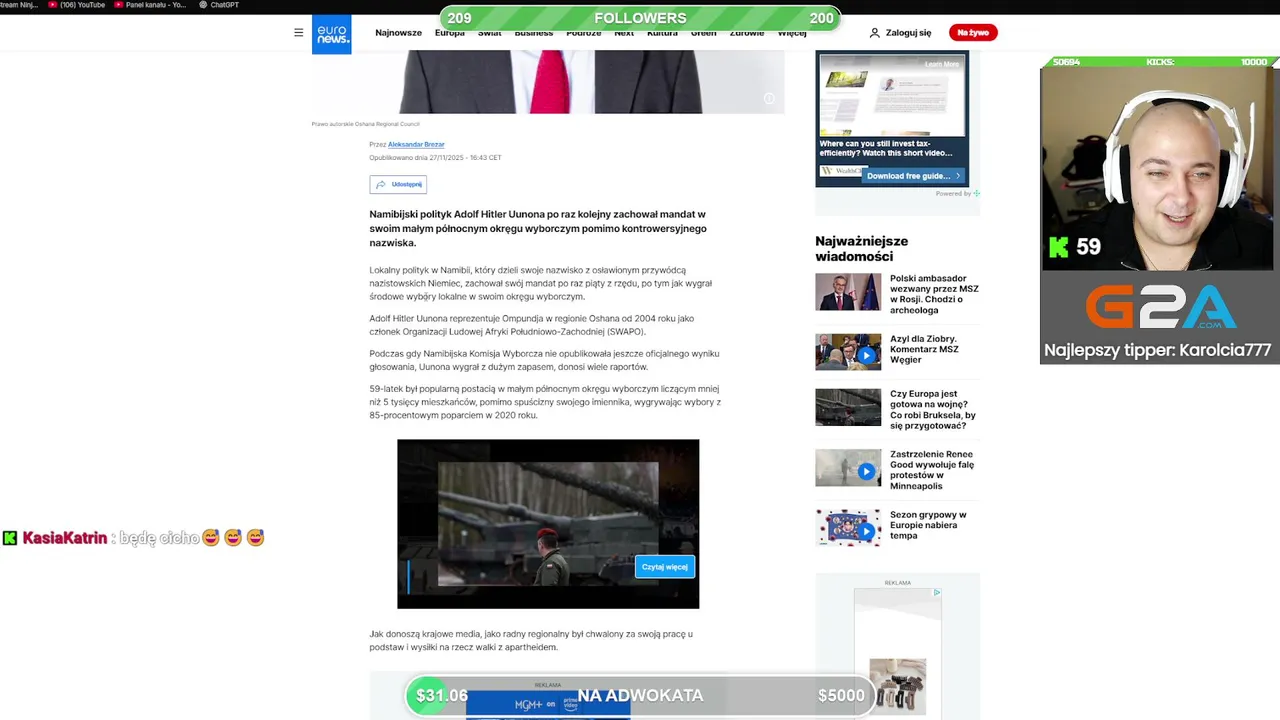Viewport: 1280px width, 720px height.
Task: Open the YouTube browser tab
Action: (x=76, y=5)
